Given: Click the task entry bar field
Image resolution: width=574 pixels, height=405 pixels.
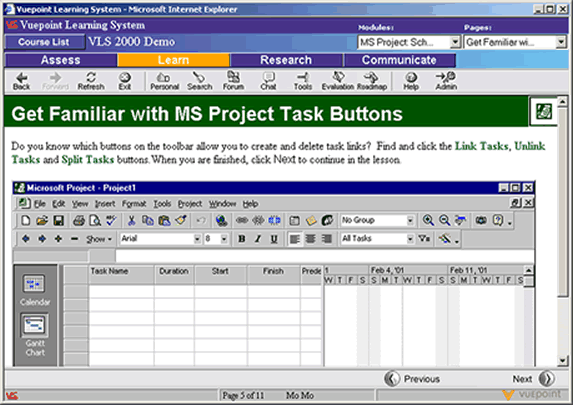Looking at the screenshot, I should [324, 256].
